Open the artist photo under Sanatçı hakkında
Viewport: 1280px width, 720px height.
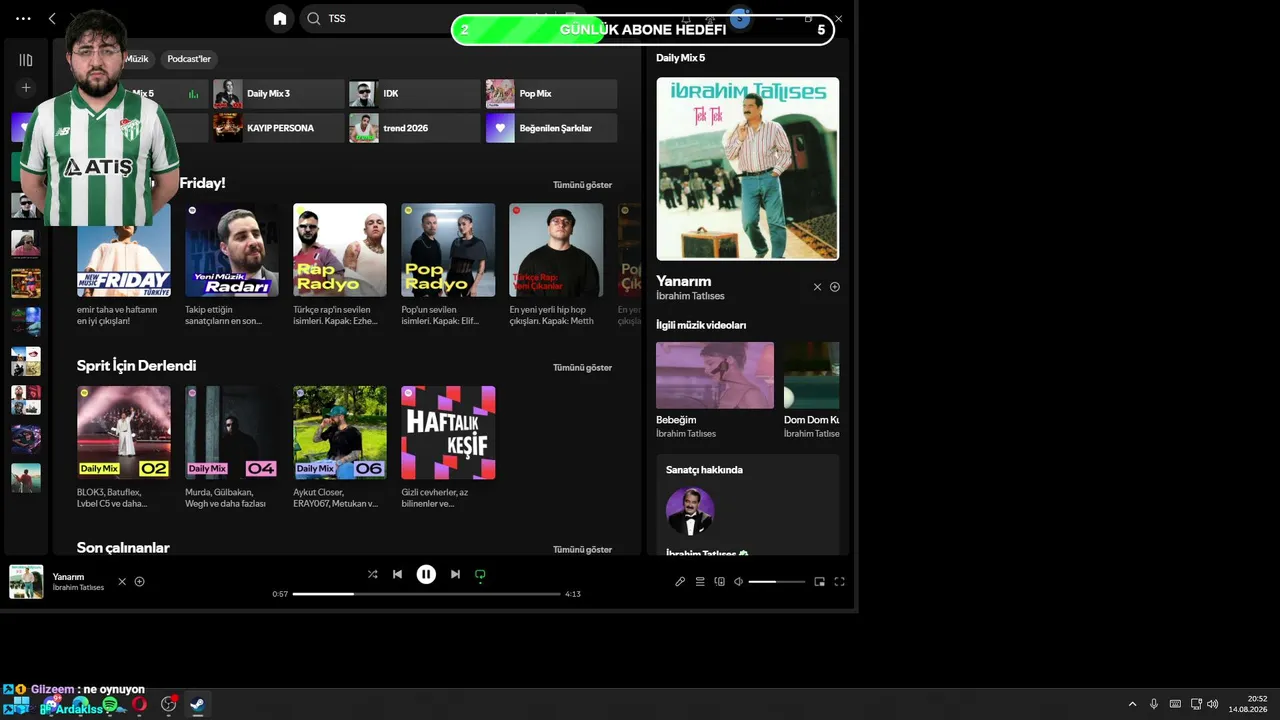690,512
